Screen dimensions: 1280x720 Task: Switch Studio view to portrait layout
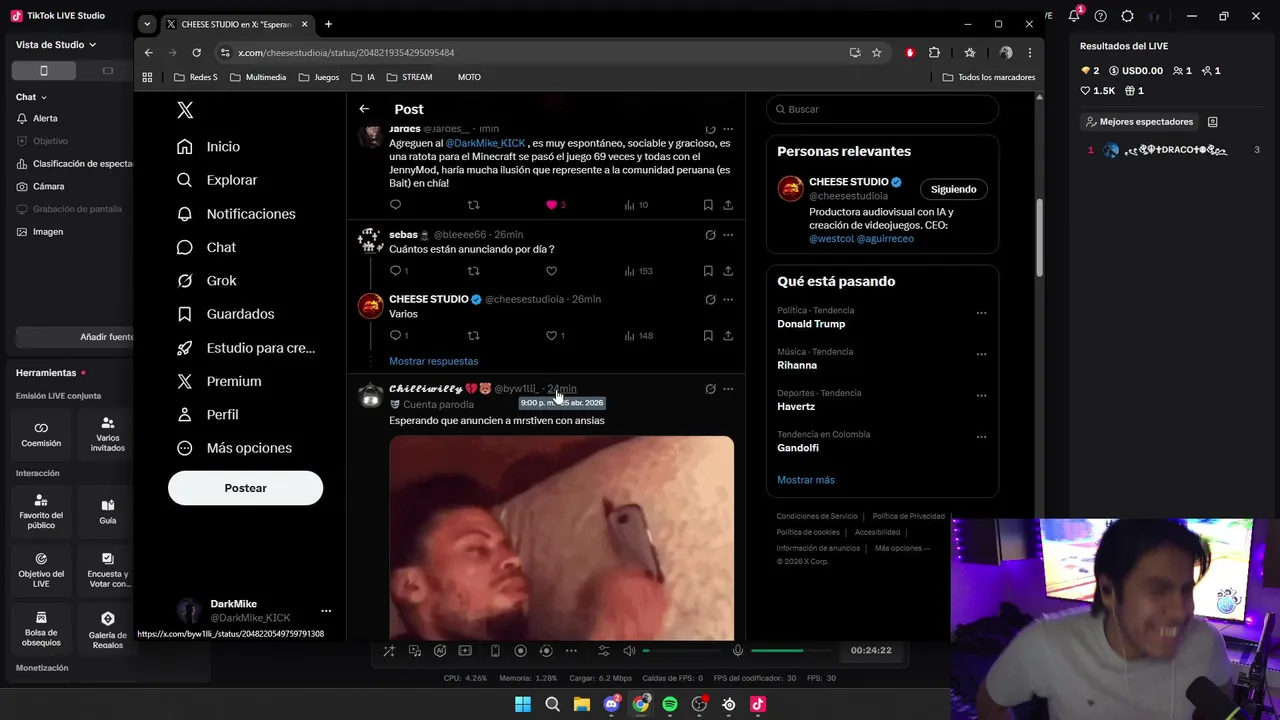coord(43,70)
